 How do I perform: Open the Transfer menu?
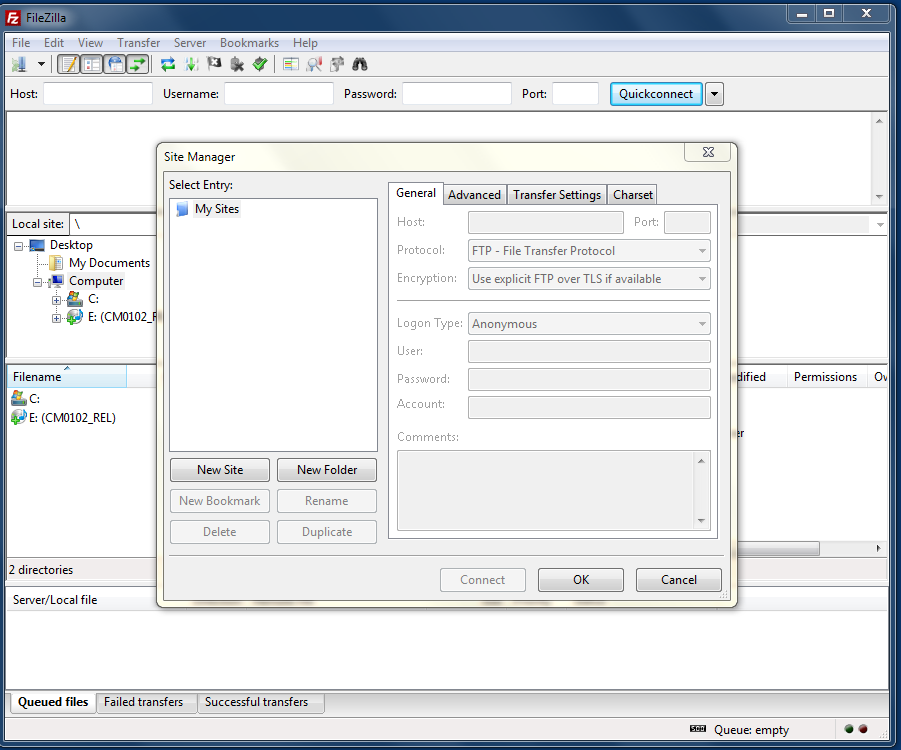point(138,43)
